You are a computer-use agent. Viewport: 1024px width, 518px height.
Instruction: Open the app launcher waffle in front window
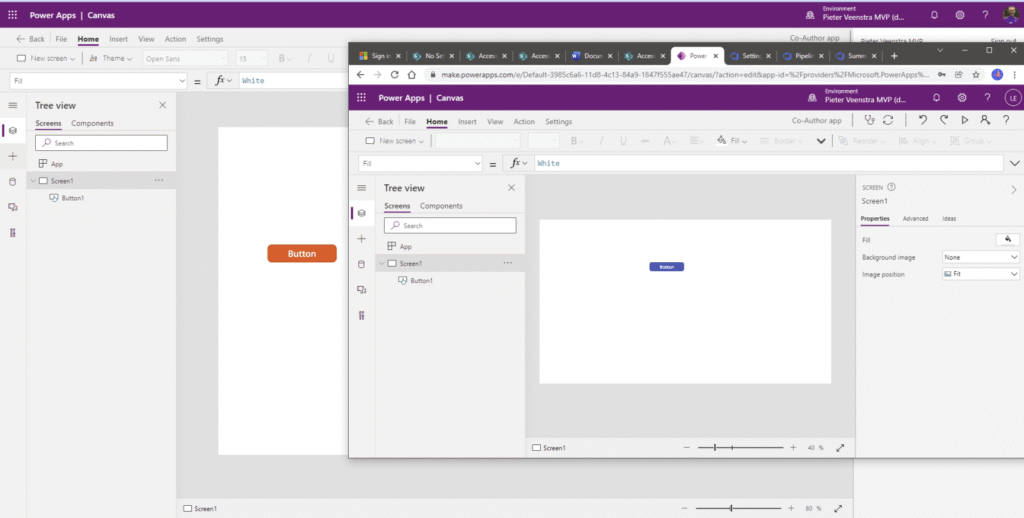pos(361,98)
